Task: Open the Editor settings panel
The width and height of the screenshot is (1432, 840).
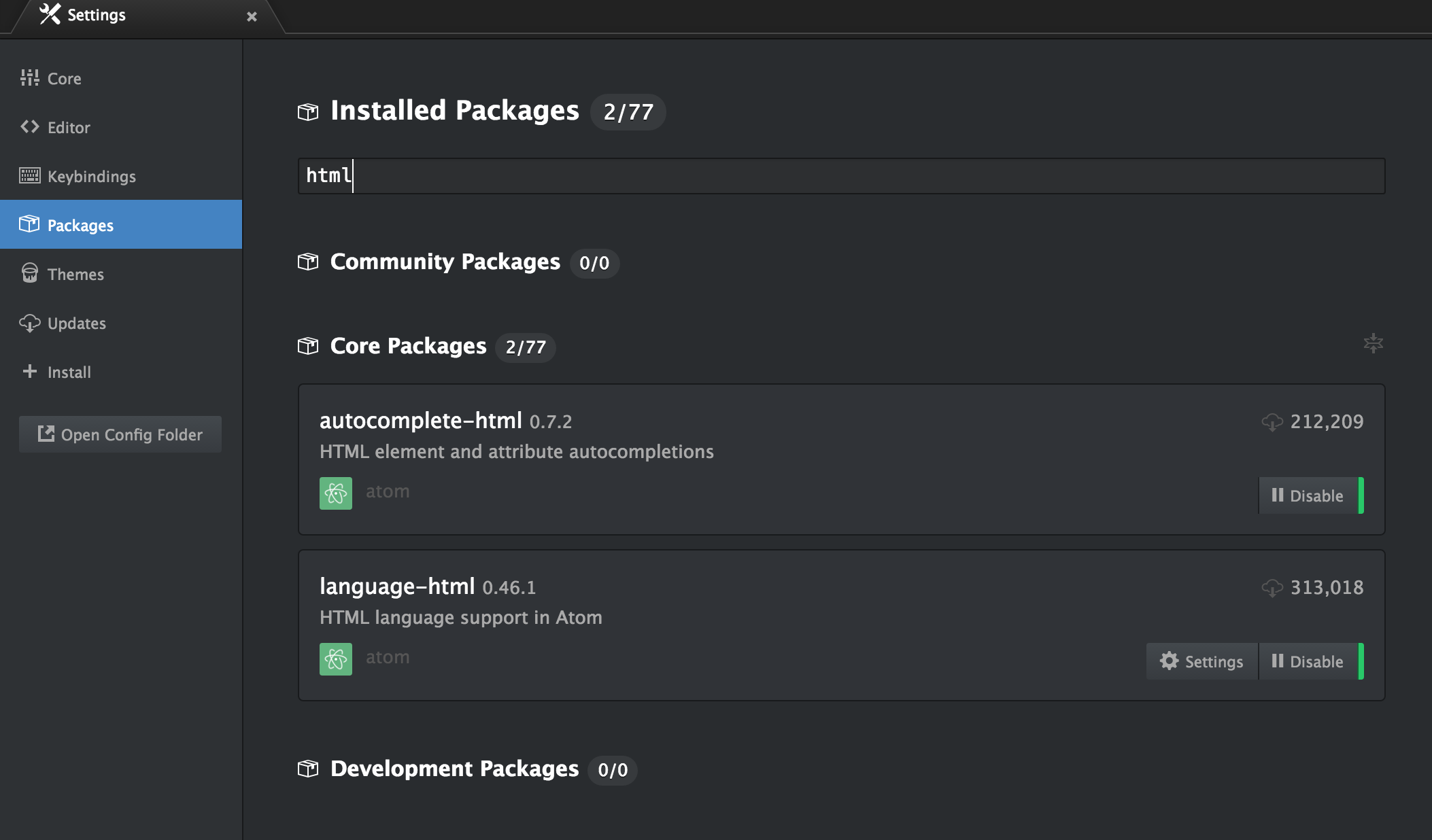Action: coord(121,127)
